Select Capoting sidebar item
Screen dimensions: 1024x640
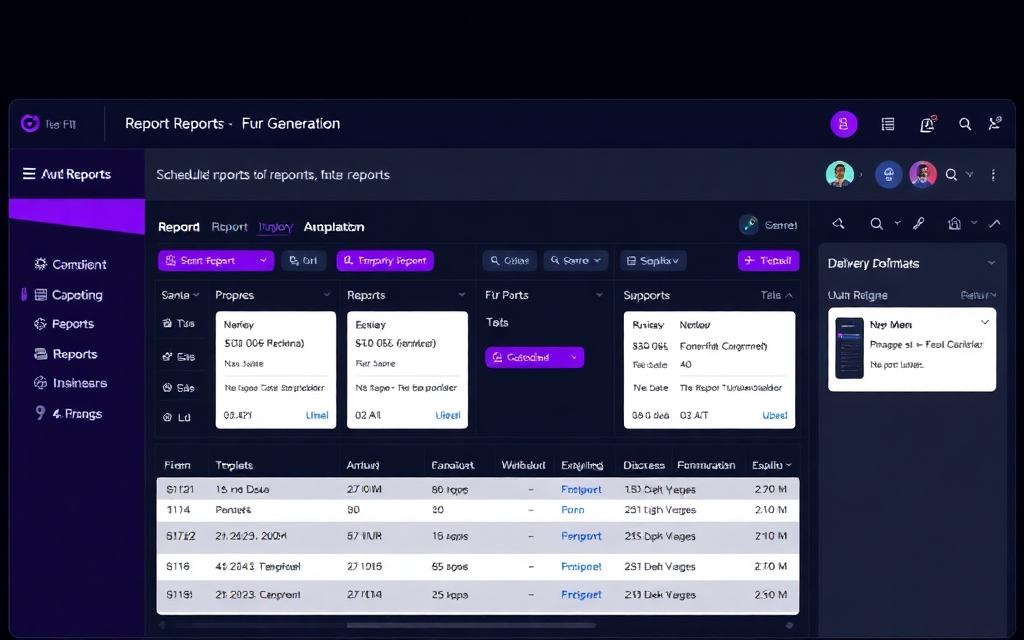(69, 295)
